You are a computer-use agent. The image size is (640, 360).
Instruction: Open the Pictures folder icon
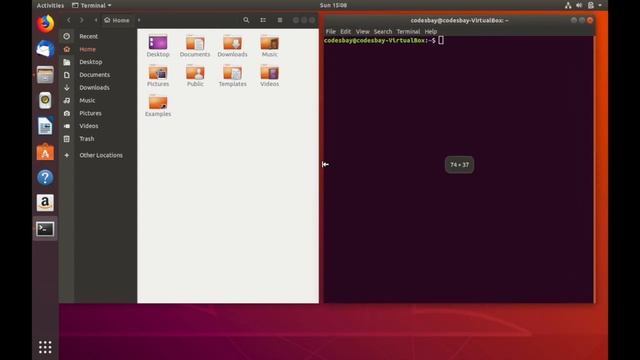[158, 76]
